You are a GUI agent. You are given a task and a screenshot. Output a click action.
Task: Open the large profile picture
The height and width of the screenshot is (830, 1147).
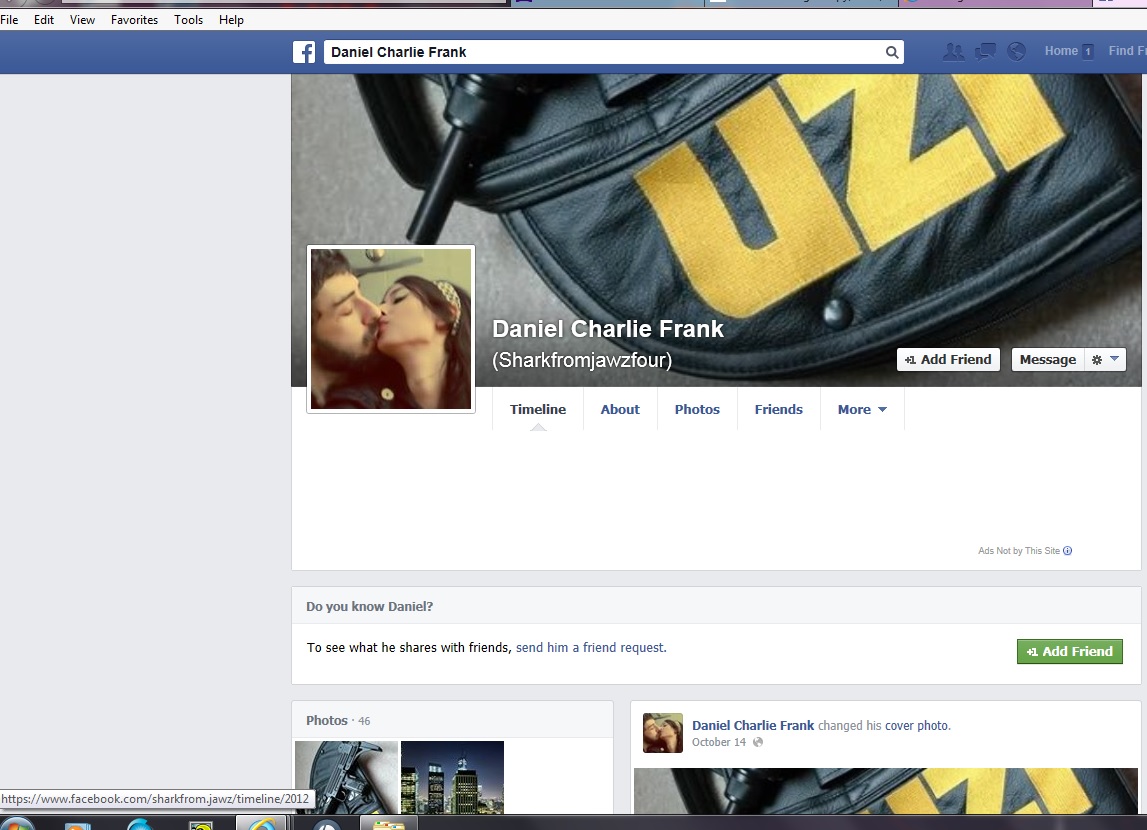coord(391,329)
